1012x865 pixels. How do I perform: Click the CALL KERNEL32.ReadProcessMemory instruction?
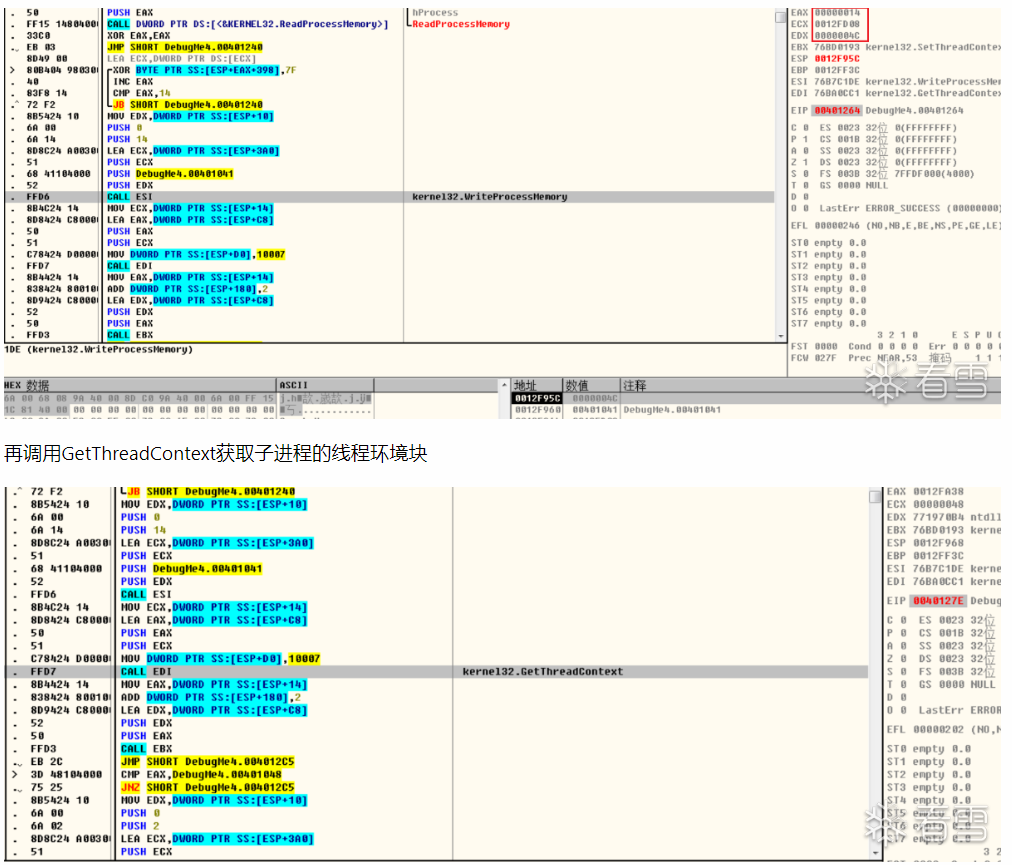click(x=247, y=24)
